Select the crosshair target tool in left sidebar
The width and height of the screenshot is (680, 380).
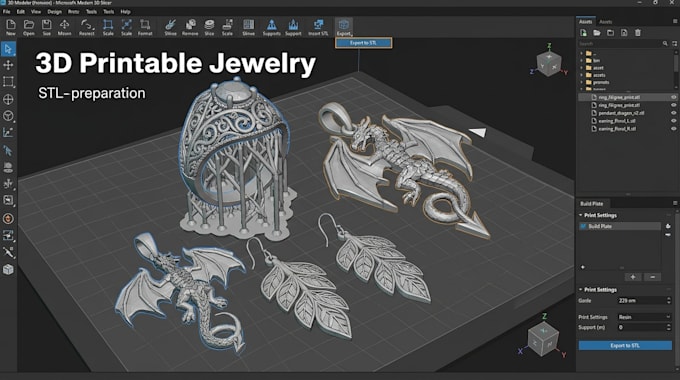pos(8,99)
